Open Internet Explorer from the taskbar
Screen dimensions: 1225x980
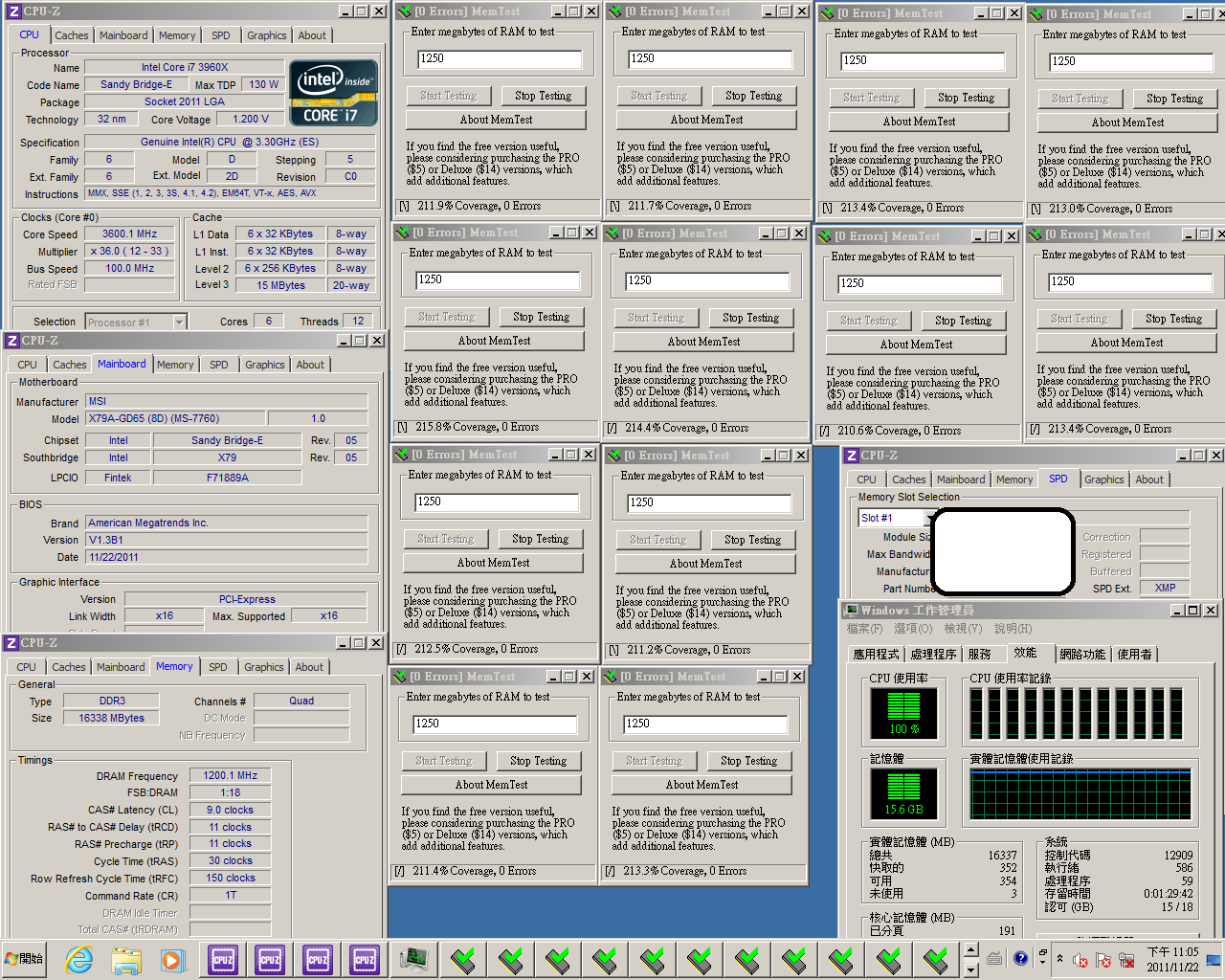79,959
